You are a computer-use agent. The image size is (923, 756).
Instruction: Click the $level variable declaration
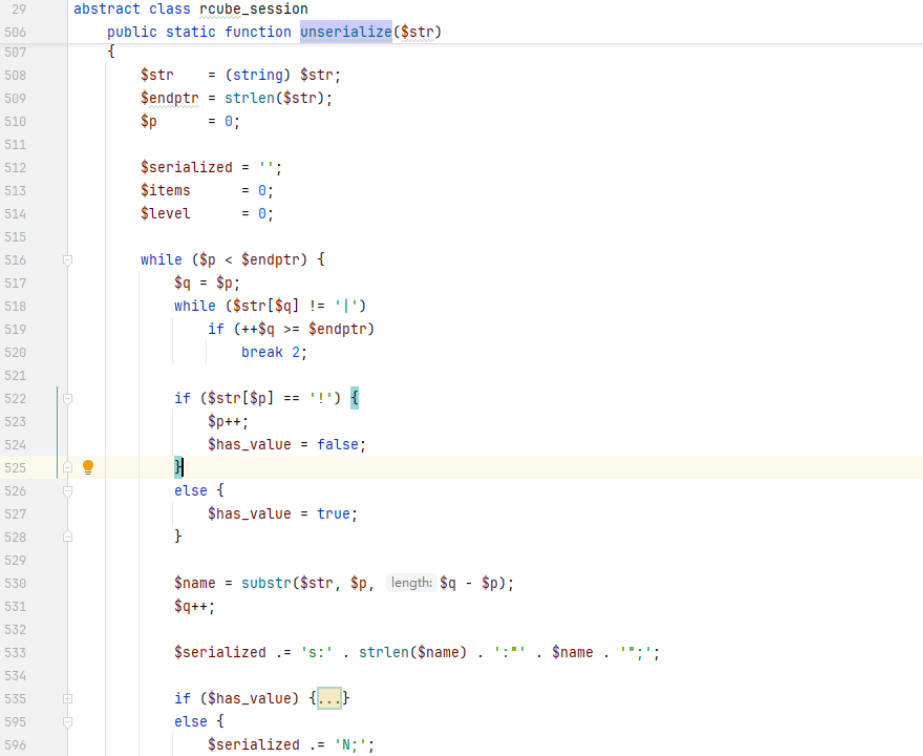pyautogui.click(x=165, y=213)
